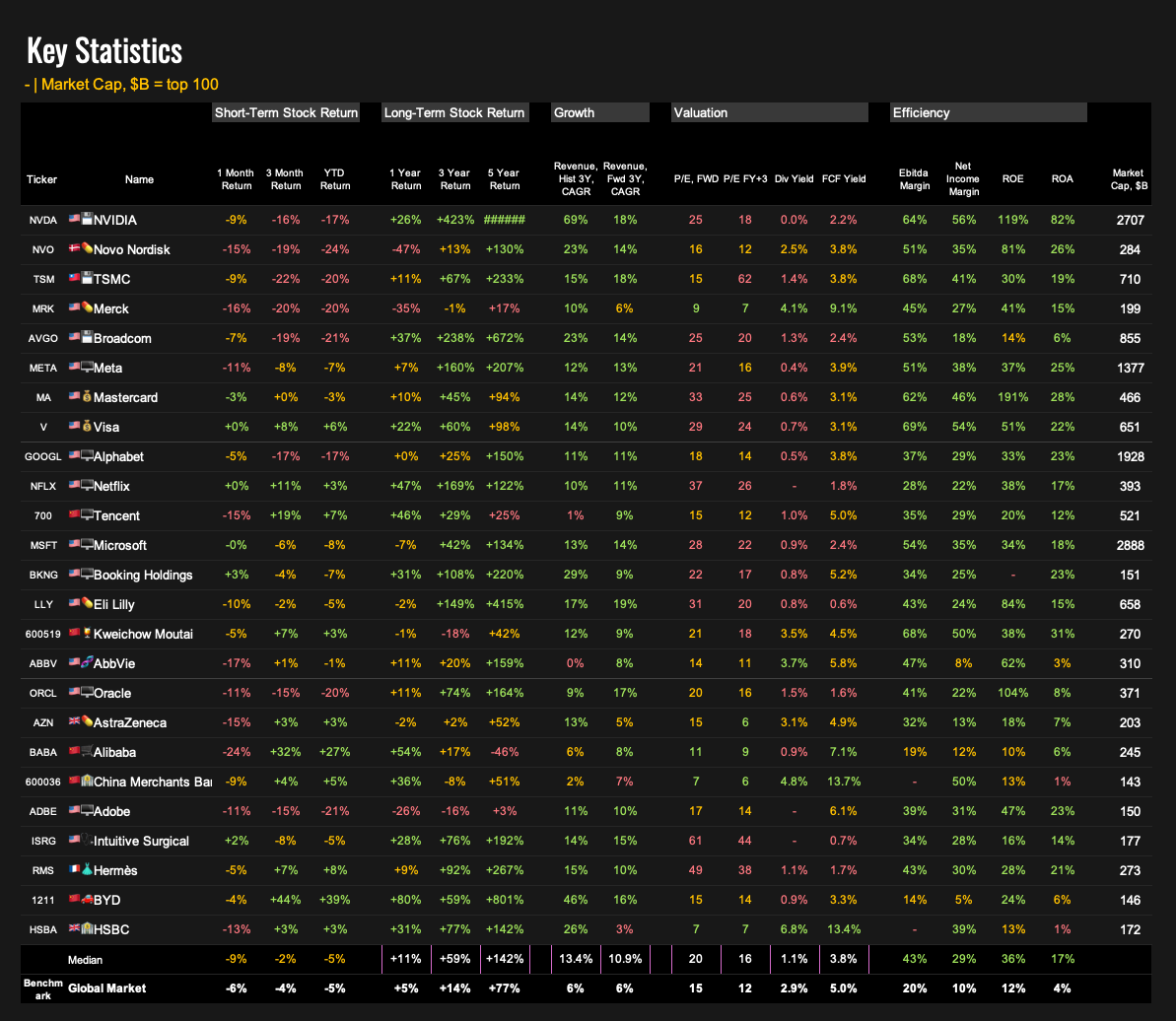Click HSBC's 13.4% FCF Yield value
1176x1021 pixels.
tap(844, 929)
